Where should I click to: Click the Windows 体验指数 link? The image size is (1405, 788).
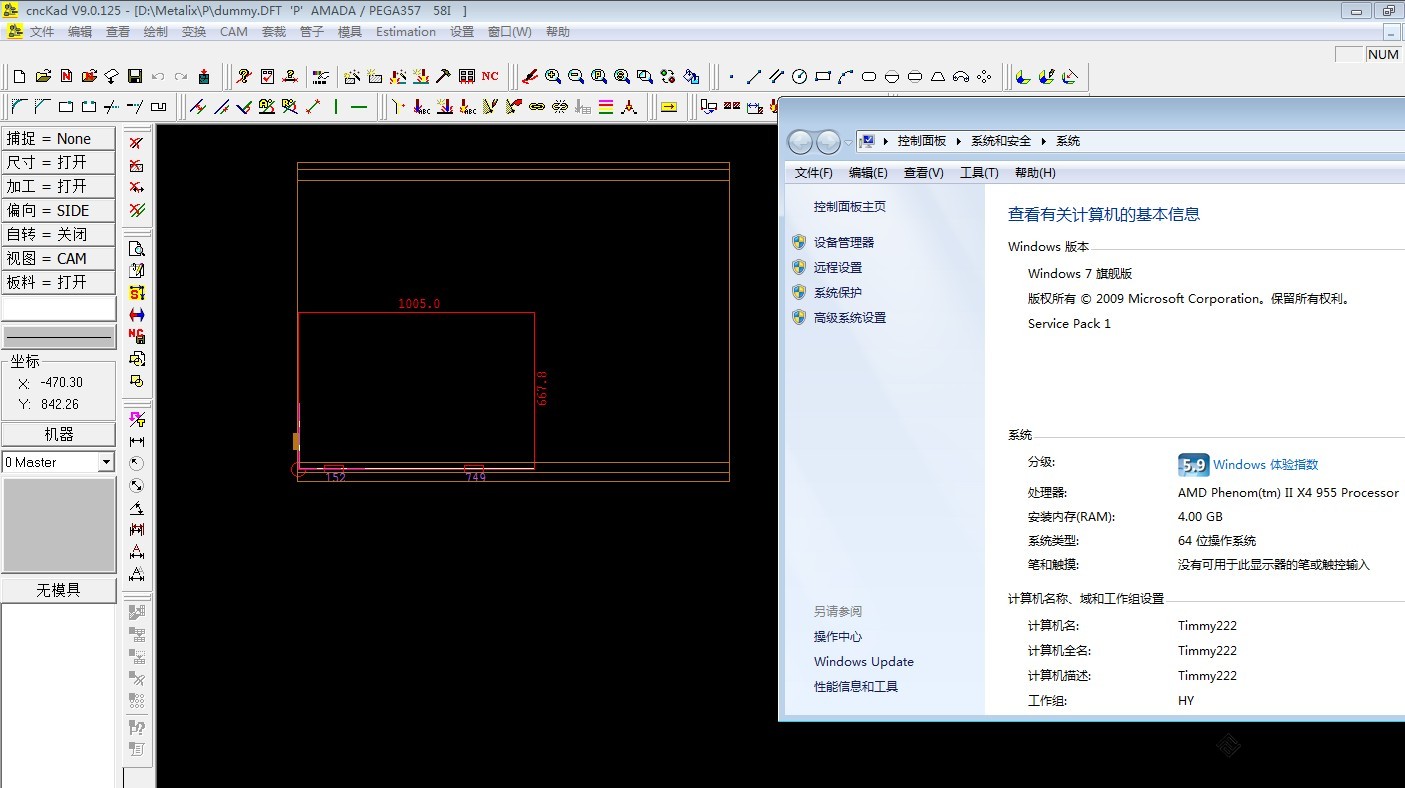[x=1265, y=464]
